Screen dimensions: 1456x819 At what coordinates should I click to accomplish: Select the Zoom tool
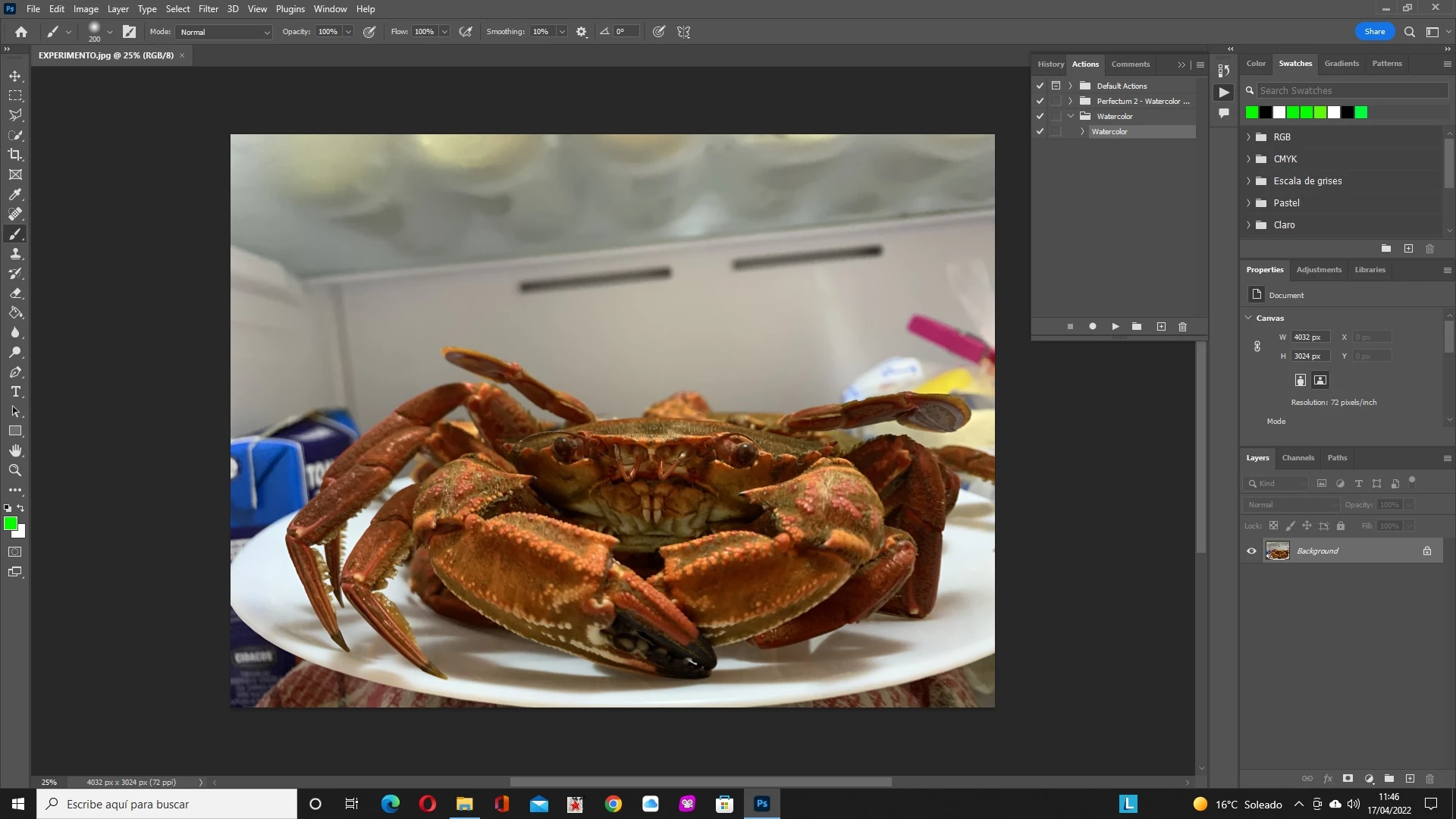coord(15,470)
